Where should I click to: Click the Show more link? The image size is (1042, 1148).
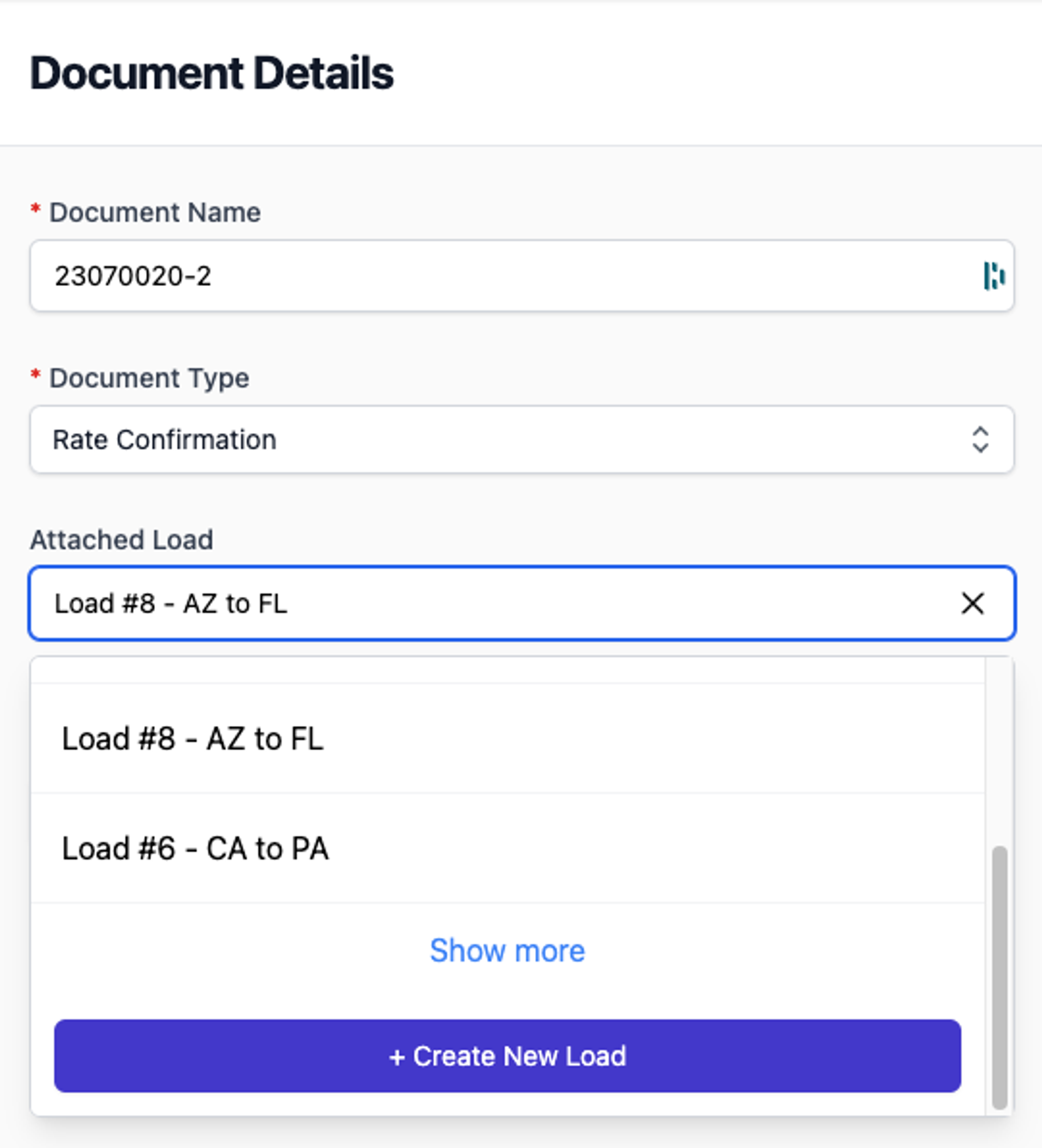coord(507,951)
